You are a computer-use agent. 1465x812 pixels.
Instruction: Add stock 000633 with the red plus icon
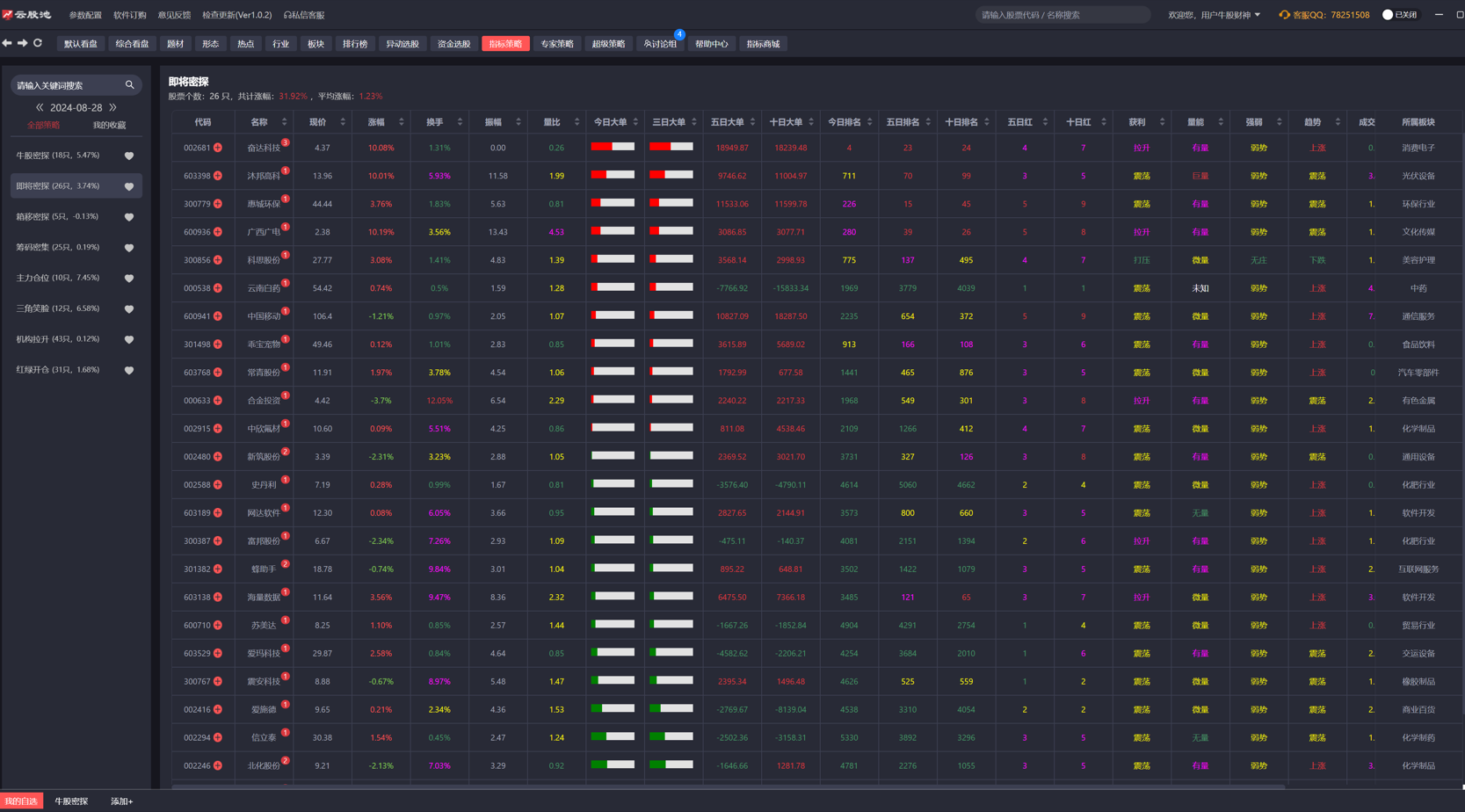[x=218, y=401]
